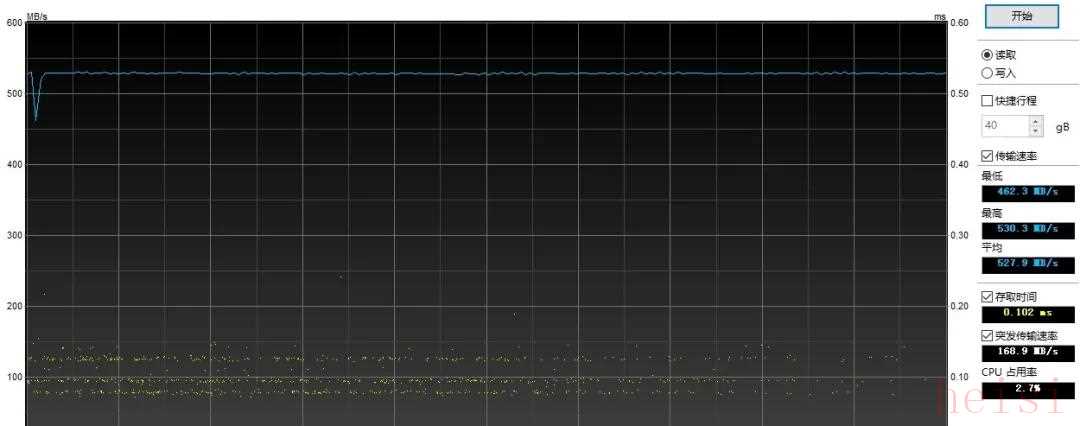Disable the 突发传输速率 checkbox
This screenshot has height=426, width=1080.
pyautogui.click(x=988, y=336)
